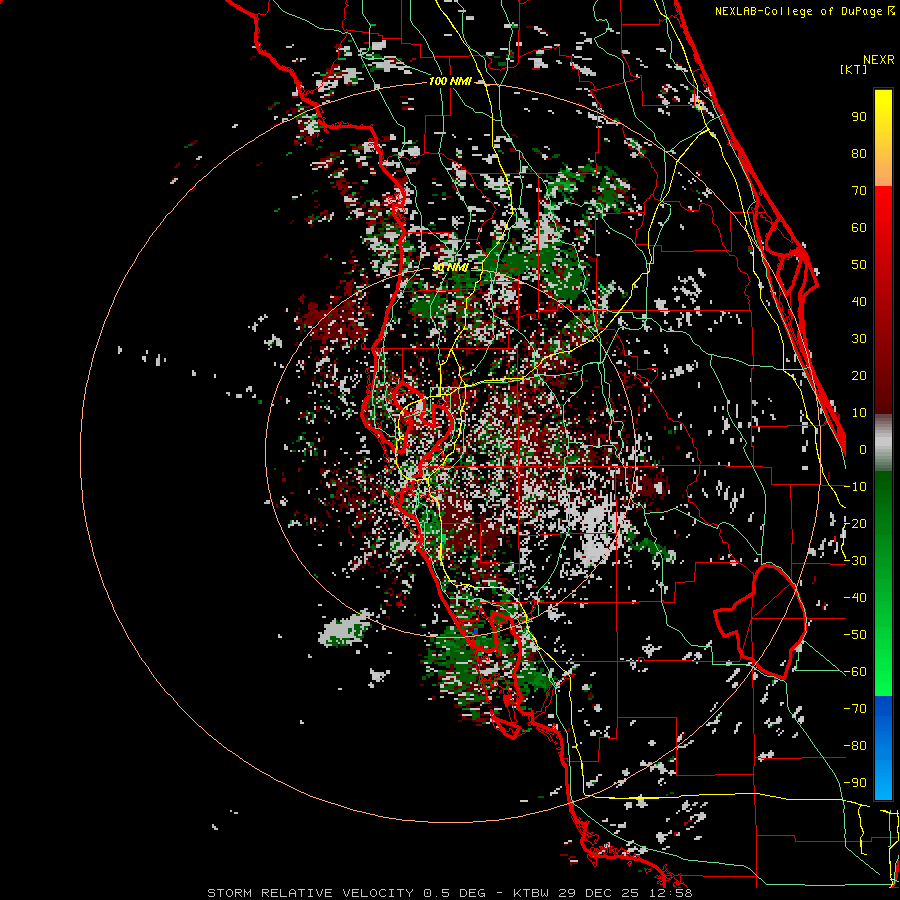This screenshot has height=900, width=900.
Task: Click the positive 80 scale label
Action: tap(859, 153)
